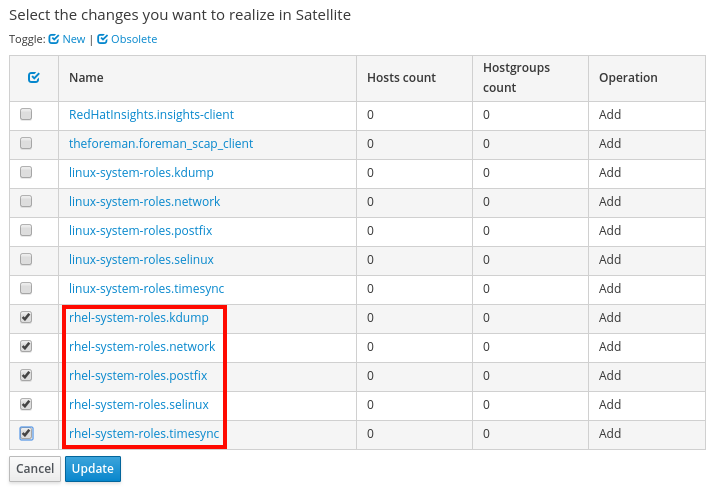
Task: Open the RedHatInsights.insights-client role link
Action: tap(151, 115)
